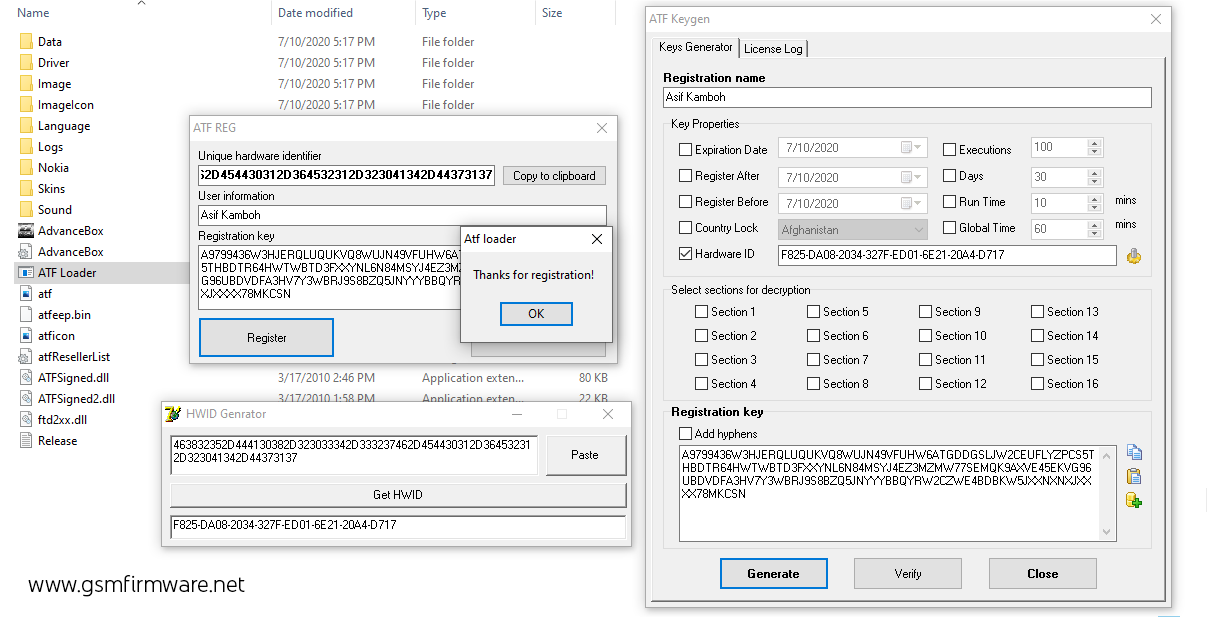Click the atfResellerList file icon

[26, 357]
